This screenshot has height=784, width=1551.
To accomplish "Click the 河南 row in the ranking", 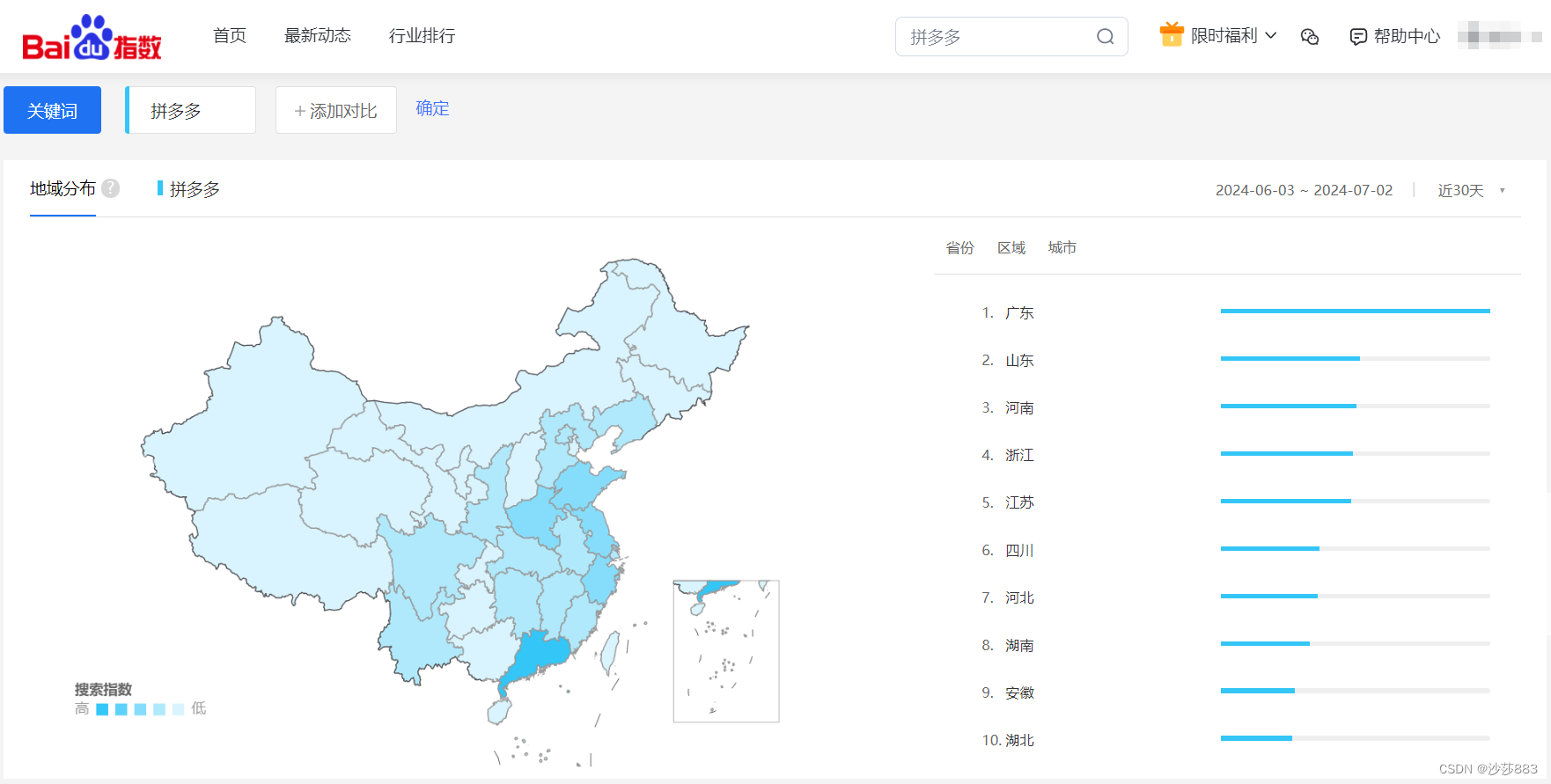I will (1236, 407).
